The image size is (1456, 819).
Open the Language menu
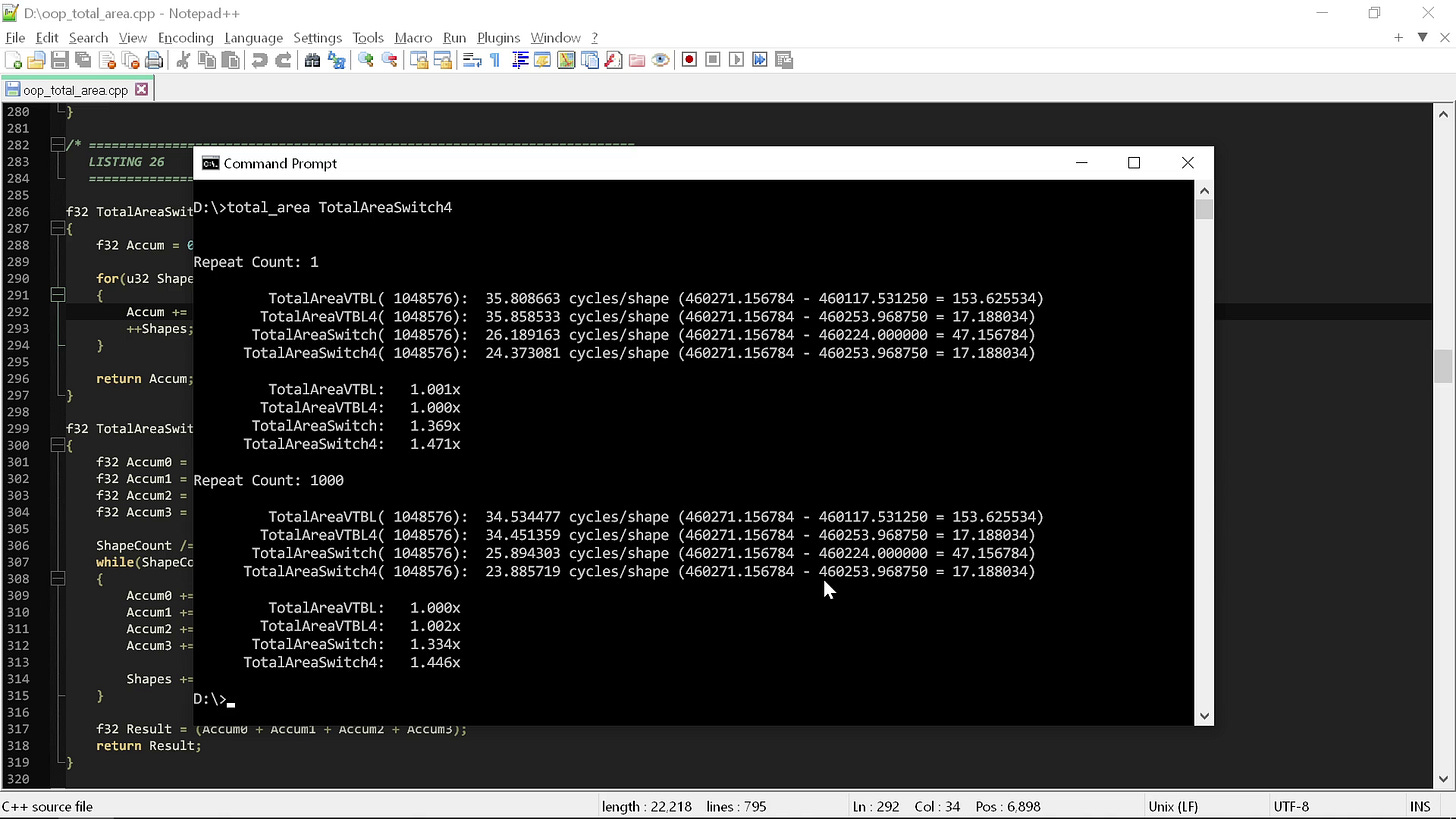(x=253, y=37)
